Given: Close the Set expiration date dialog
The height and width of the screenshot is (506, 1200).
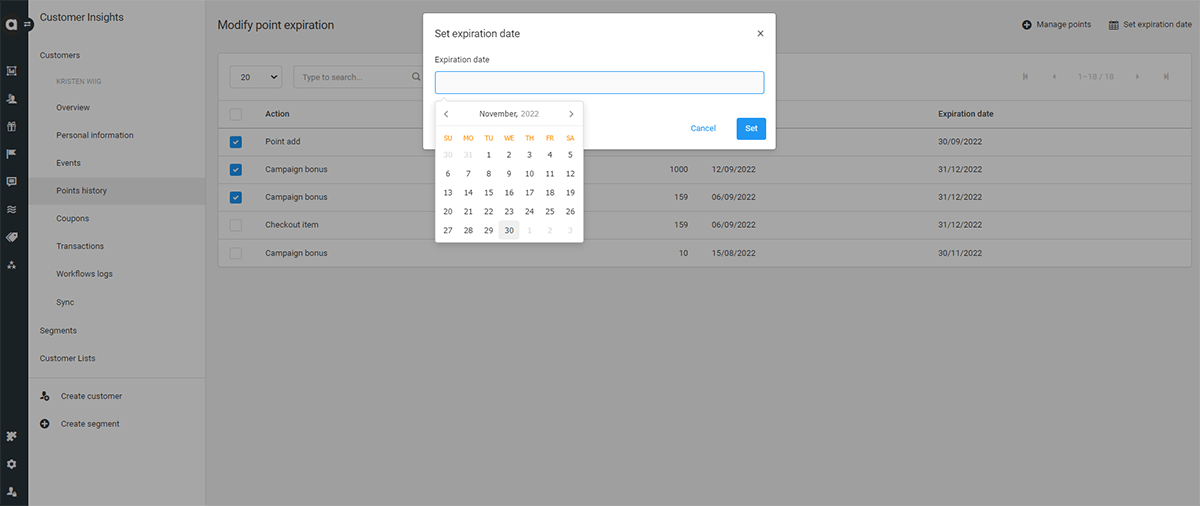Looking at the screenshot, I should pyautogui.click(x=760, y=33).
